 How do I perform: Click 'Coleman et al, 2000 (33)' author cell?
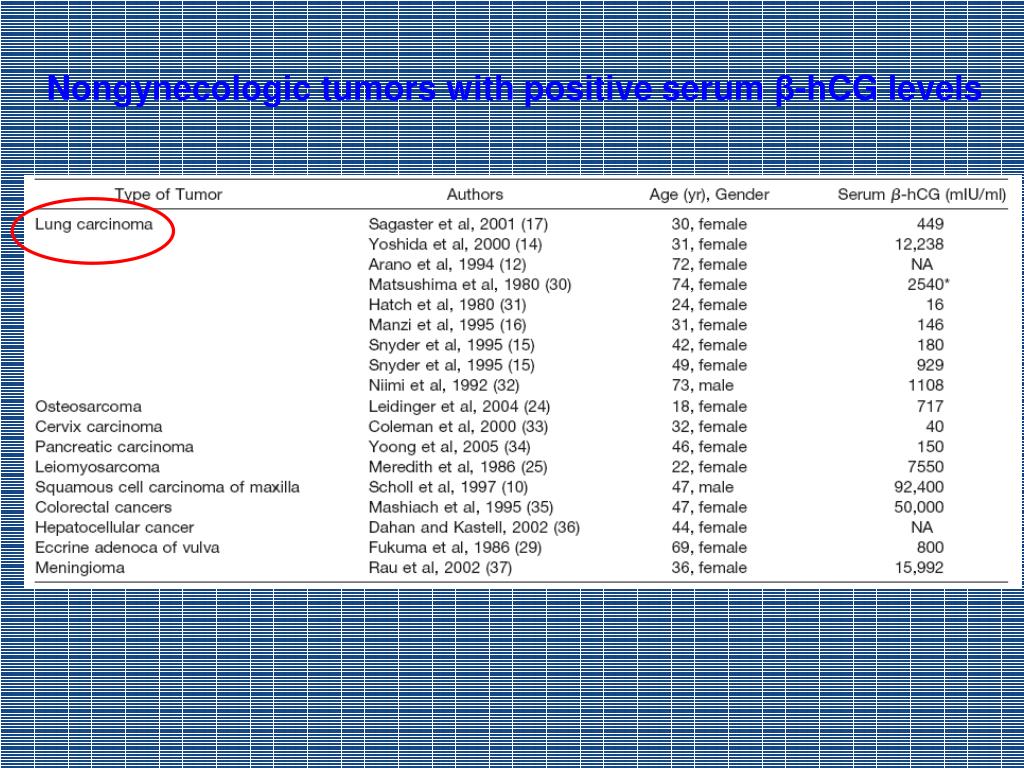[458, 427]
